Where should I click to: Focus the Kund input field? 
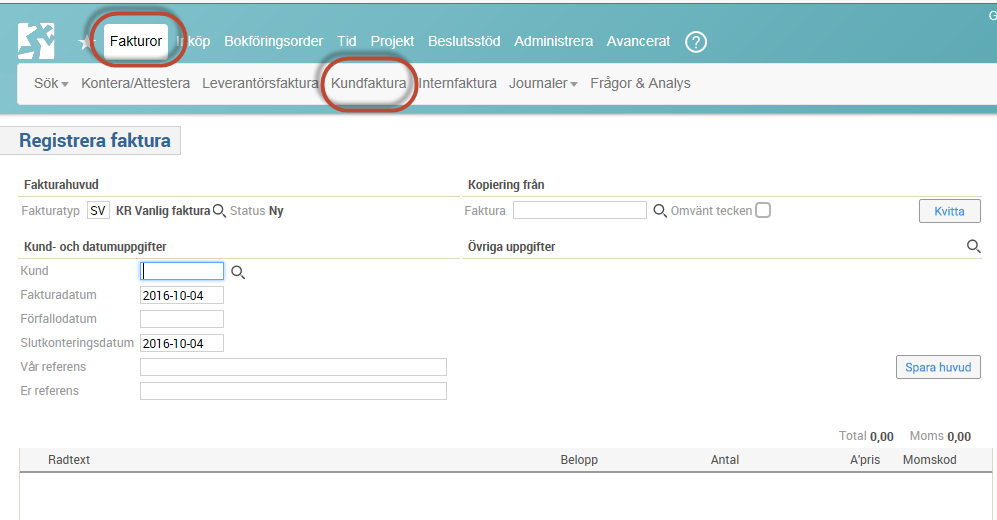point(182,271)
